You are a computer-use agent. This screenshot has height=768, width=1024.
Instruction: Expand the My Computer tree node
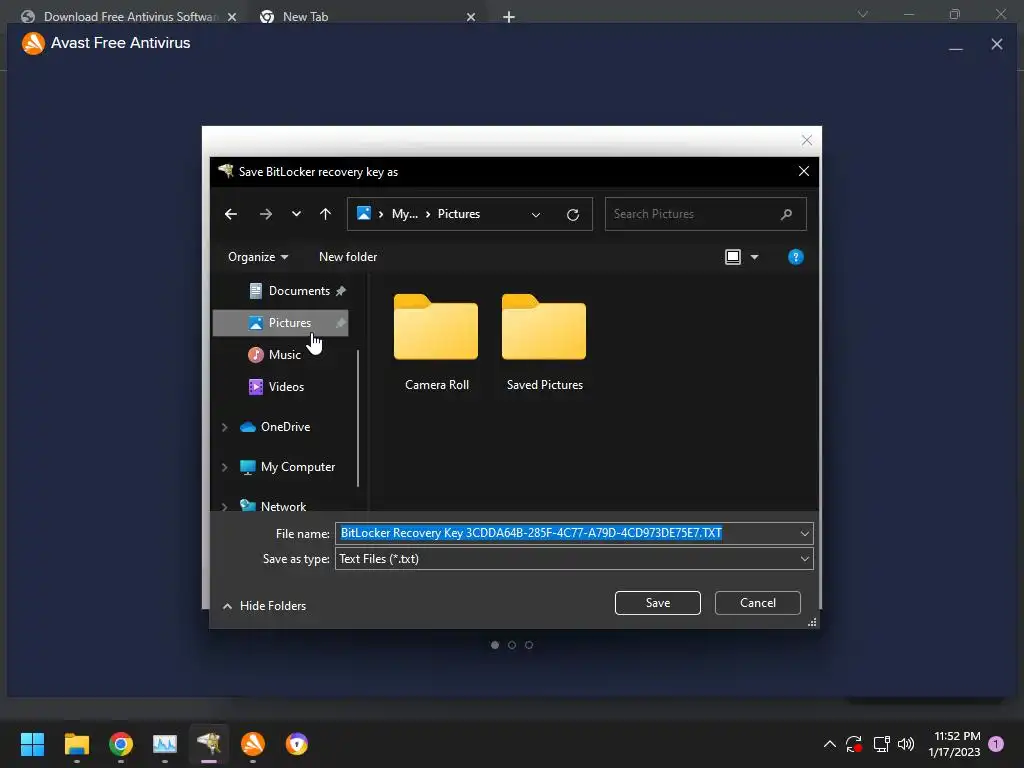click(225, 467)
